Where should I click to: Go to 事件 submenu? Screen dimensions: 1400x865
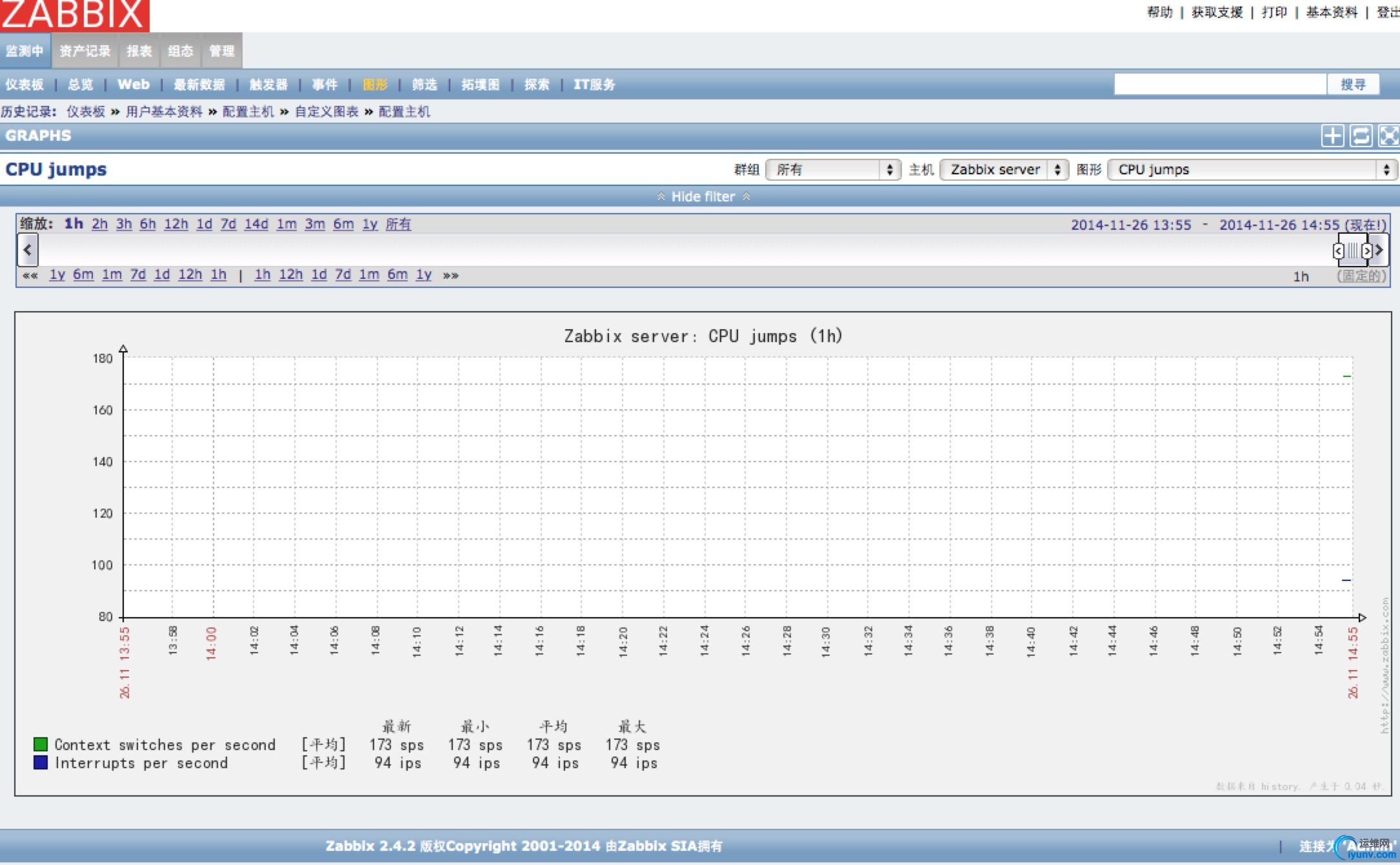tap(325, 85)
